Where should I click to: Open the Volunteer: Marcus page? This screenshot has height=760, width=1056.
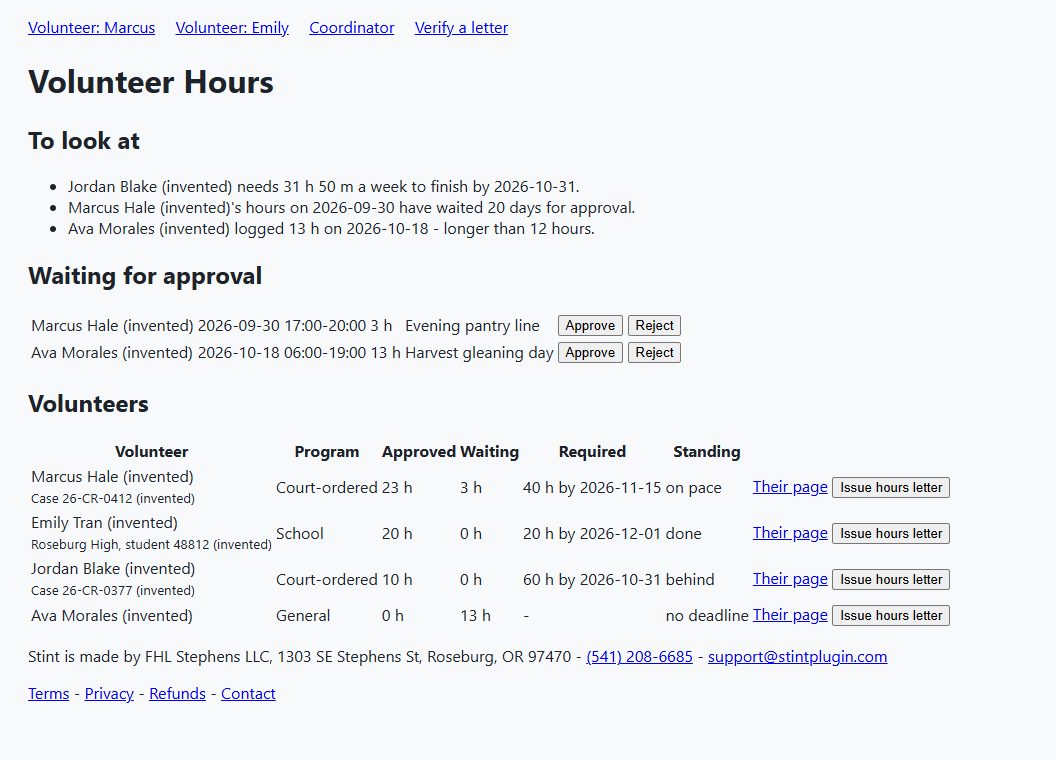pyautogui.click(x=92, y=28)
